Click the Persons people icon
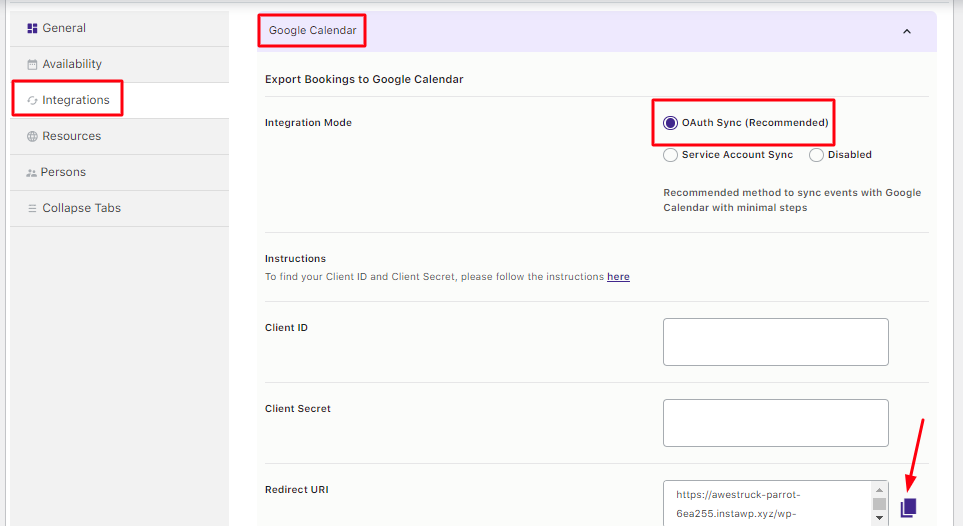Viewport: 963px width, 526px height. coord(31,173)
